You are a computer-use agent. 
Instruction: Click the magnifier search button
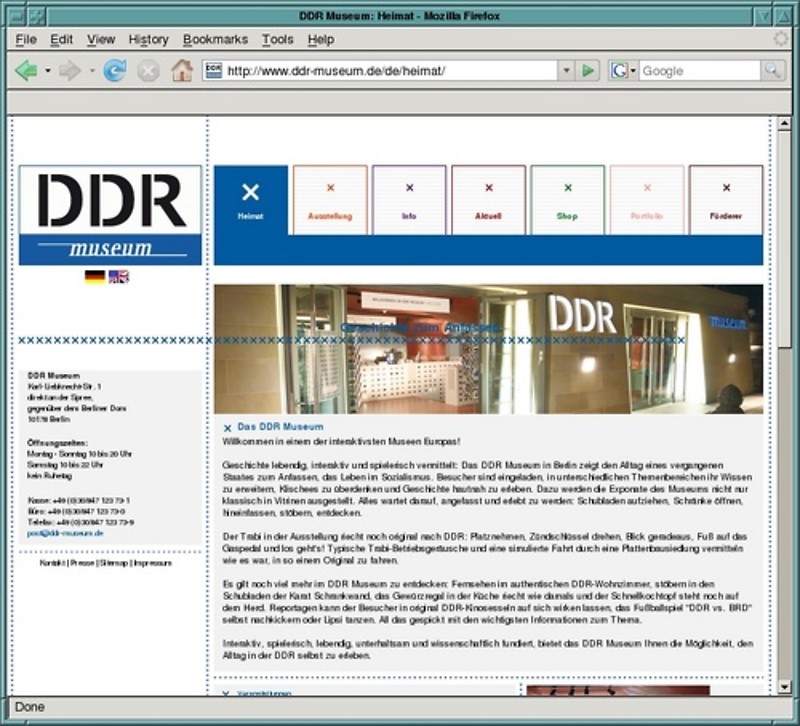click(772, 70)
